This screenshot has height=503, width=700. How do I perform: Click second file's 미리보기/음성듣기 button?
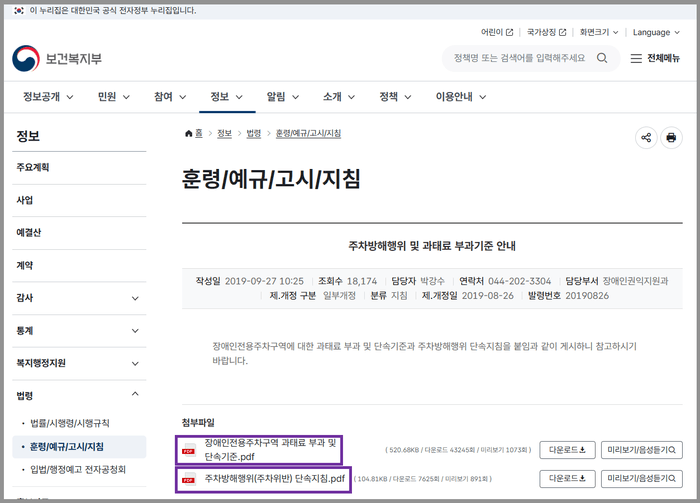tap(643, 479)
